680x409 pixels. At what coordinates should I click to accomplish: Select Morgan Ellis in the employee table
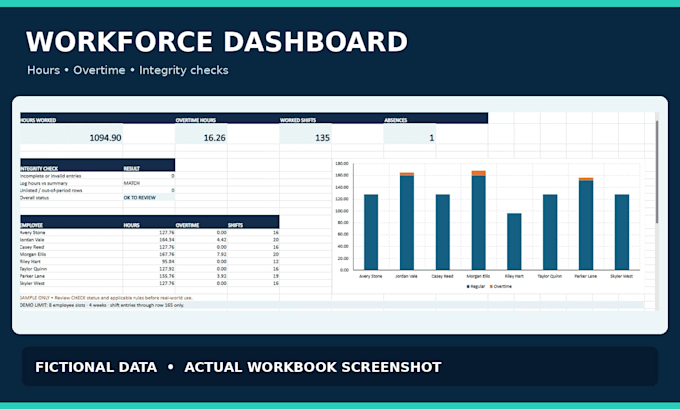[x=33, y=255]
